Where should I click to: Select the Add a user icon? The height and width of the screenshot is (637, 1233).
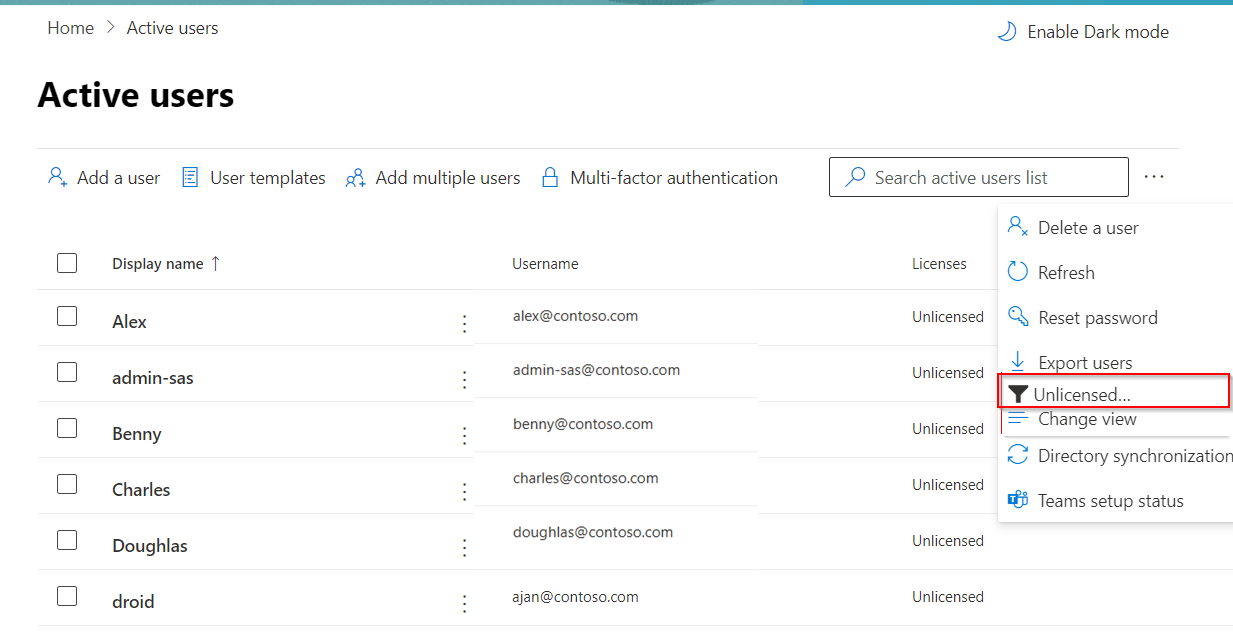[x=57, y=176]
